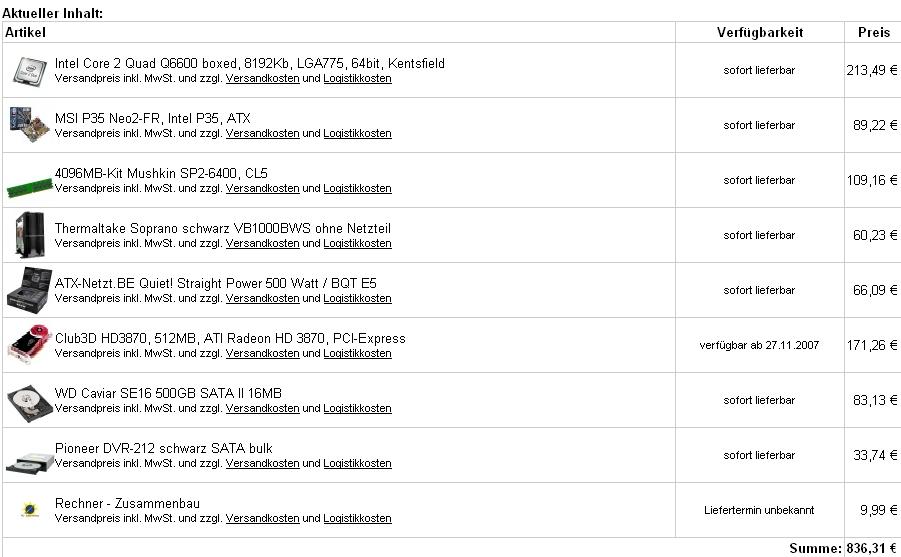Click the Intel Core 2 Quad processor thumbnail
Image resolution: width=901 pixels, height=557 pixels.
point(30,71)
